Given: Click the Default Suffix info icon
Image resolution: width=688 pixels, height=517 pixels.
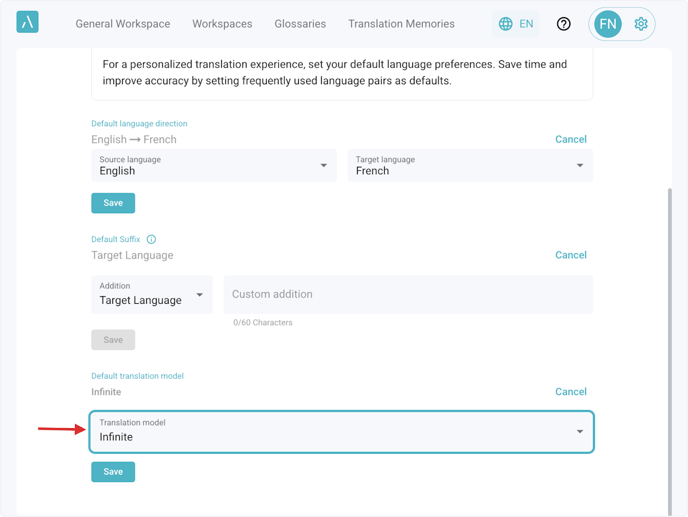Looking at the screenshot, I should point(152,240).
